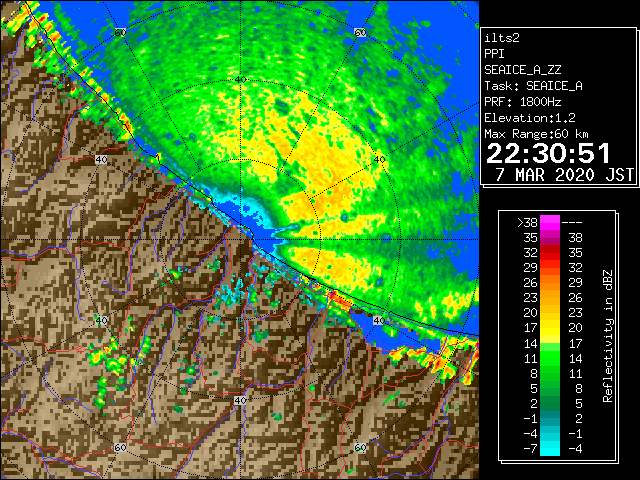Click the '---' legend label
Viewport: 640px width, 480px height.
click(x=572, y=223)
